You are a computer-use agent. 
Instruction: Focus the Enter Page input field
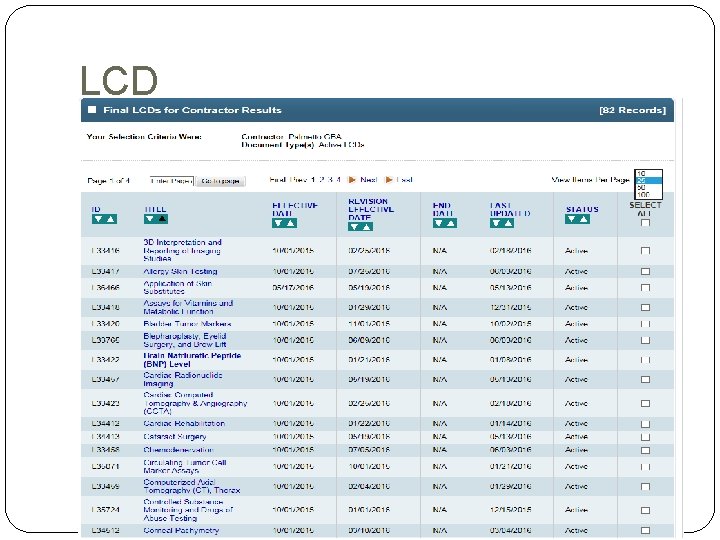[x=171, y=181]
